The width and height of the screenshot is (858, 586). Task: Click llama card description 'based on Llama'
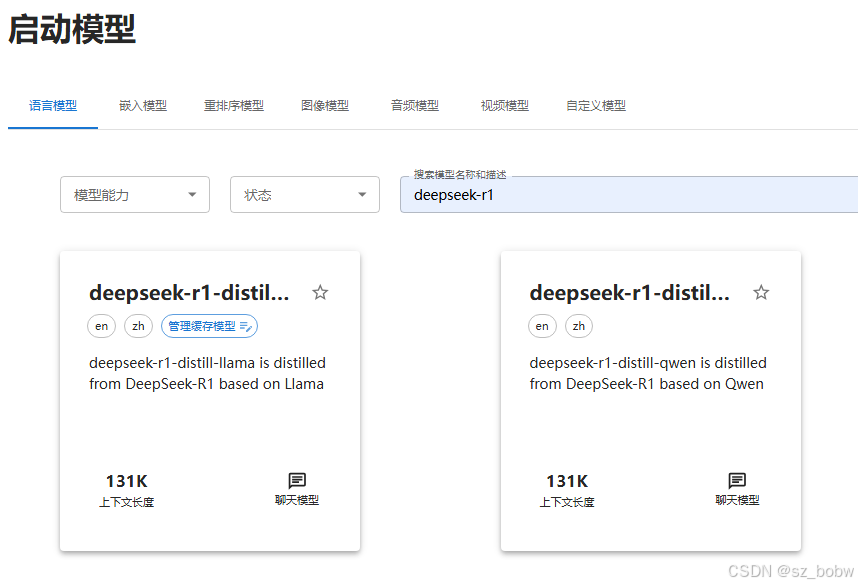[271, 384]
